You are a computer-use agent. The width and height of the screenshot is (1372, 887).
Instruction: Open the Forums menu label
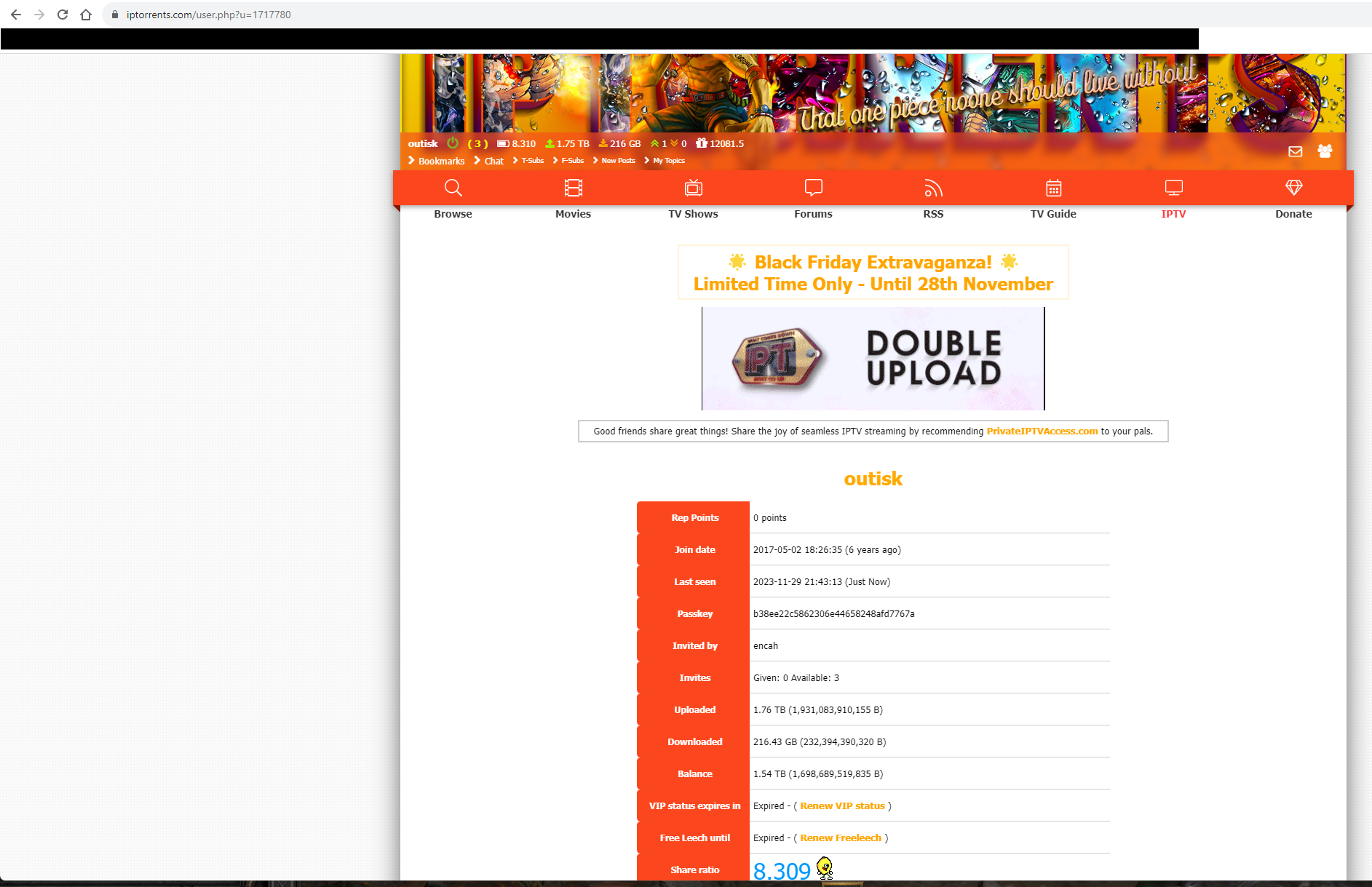click(814, 214)
